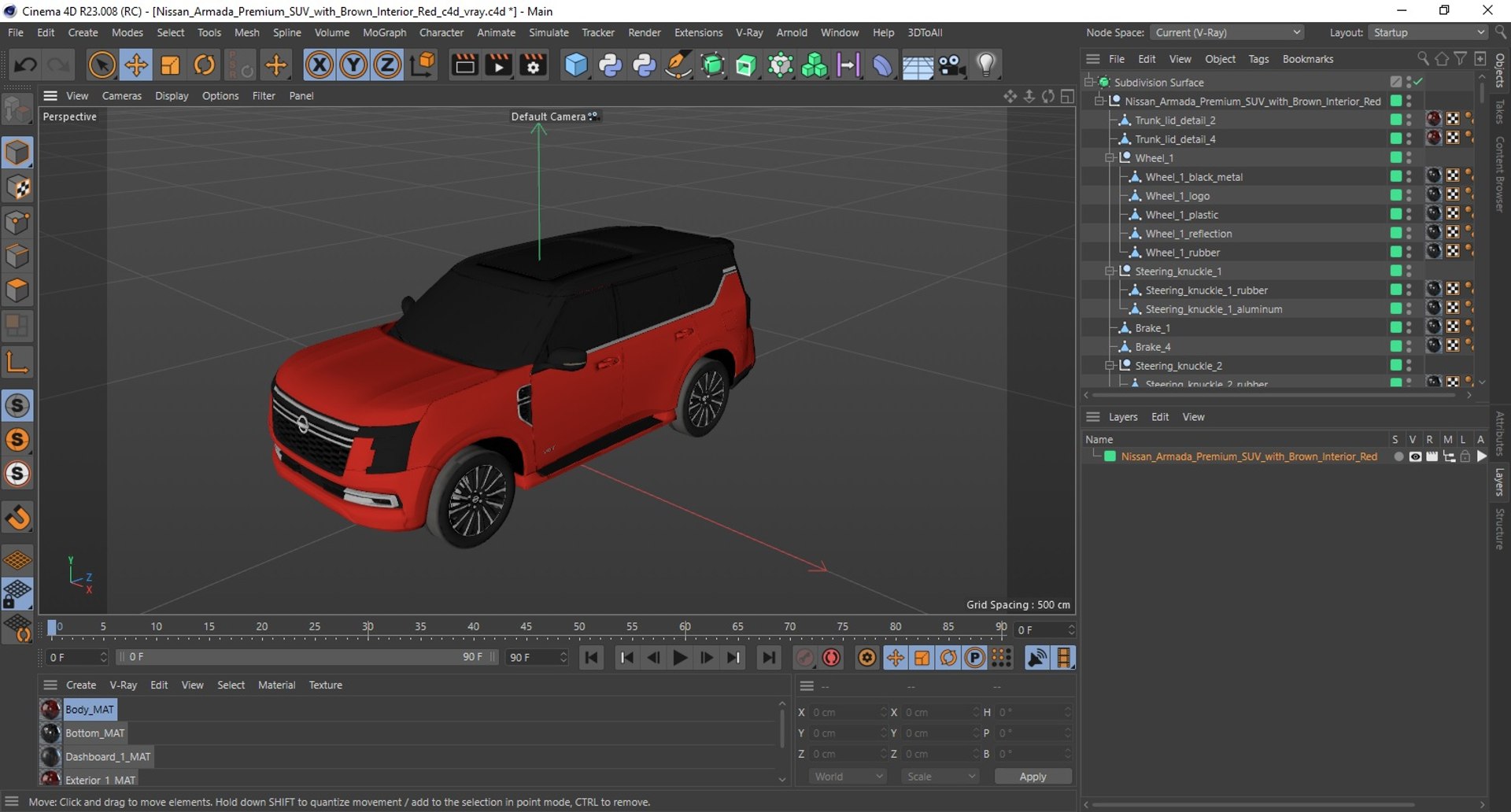The image size is (1511, 812).
Task: Open the Object Manager Tags menu
Action: point(1258,59)
